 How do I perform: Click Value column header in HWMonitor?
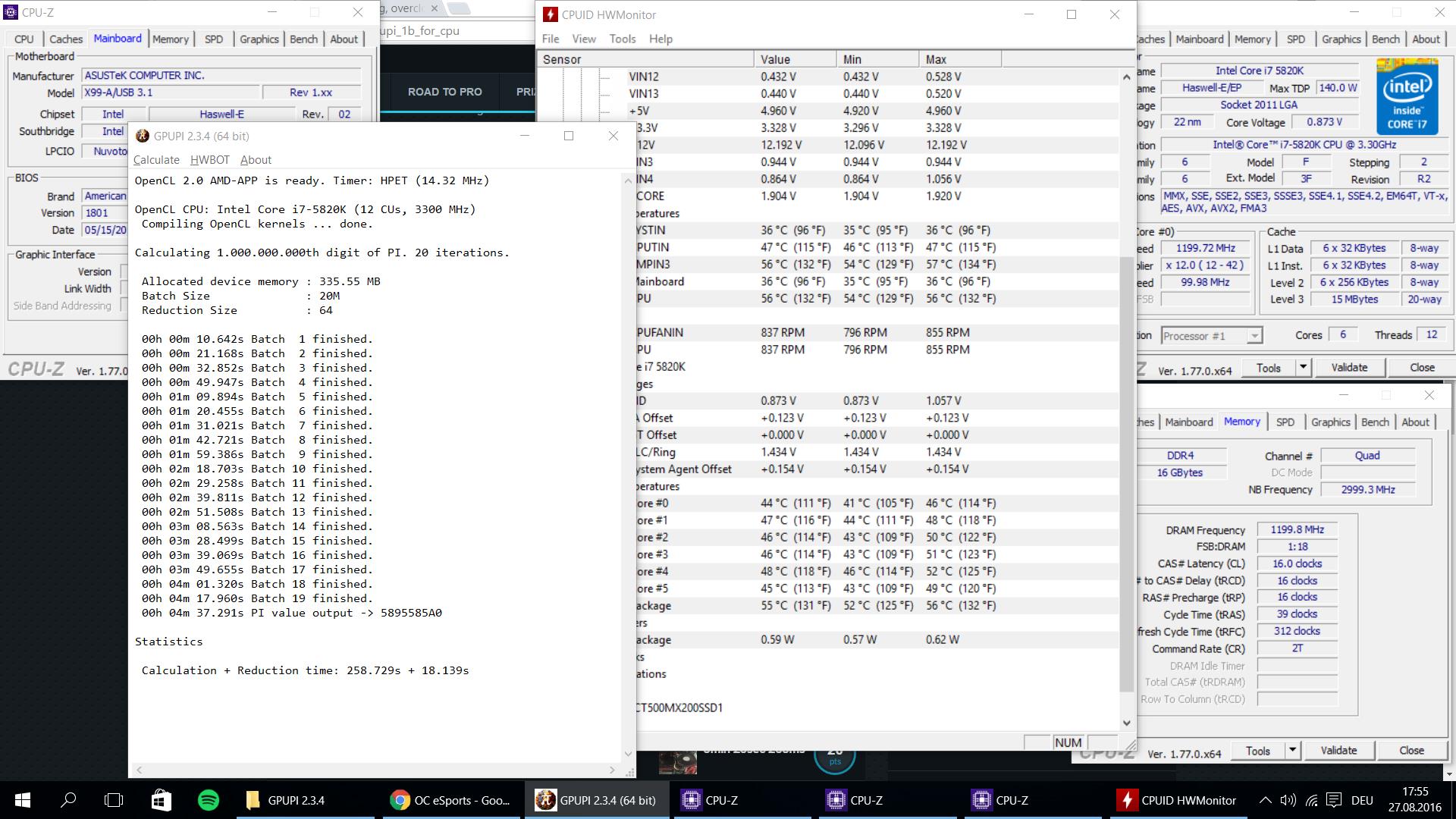(x=795, y=59)
